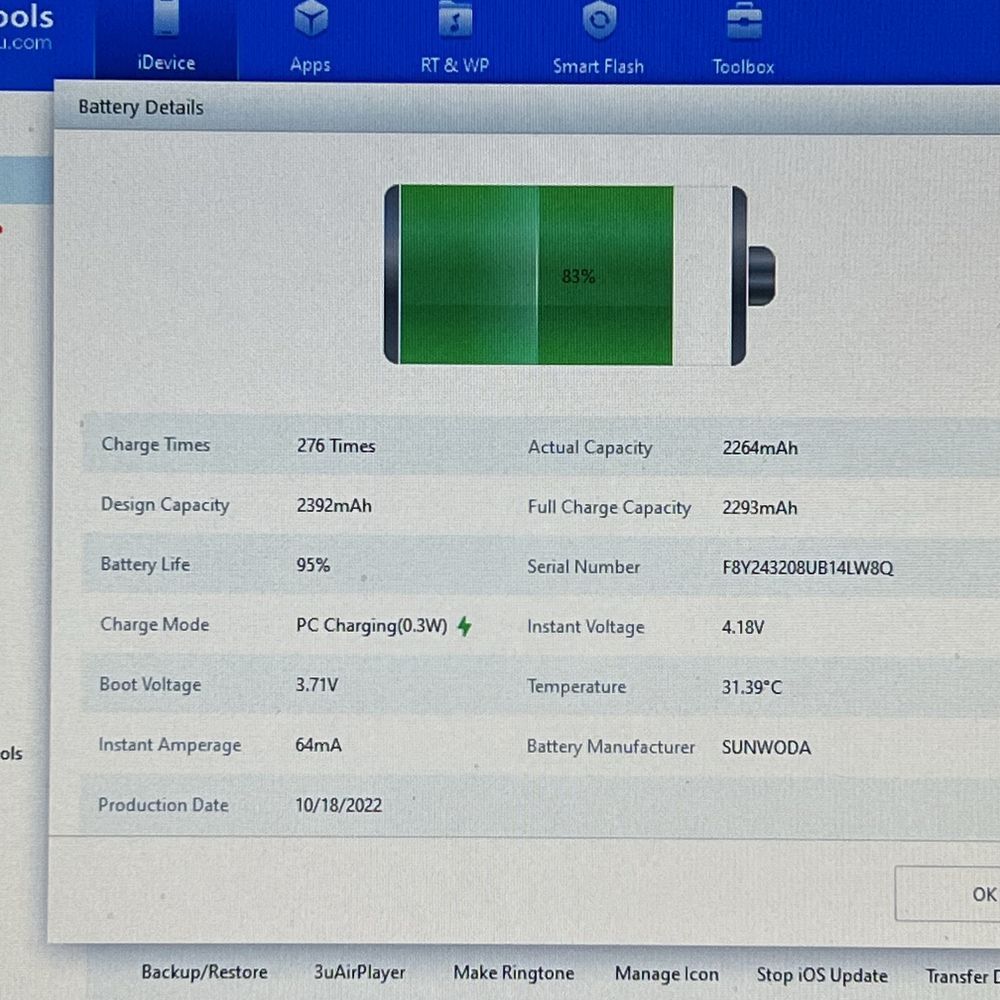Image resolution: width=1000 pixels, height=1000 pixels.
Task: Select the 10/18/2022 date value
Action: click(339, 805)
